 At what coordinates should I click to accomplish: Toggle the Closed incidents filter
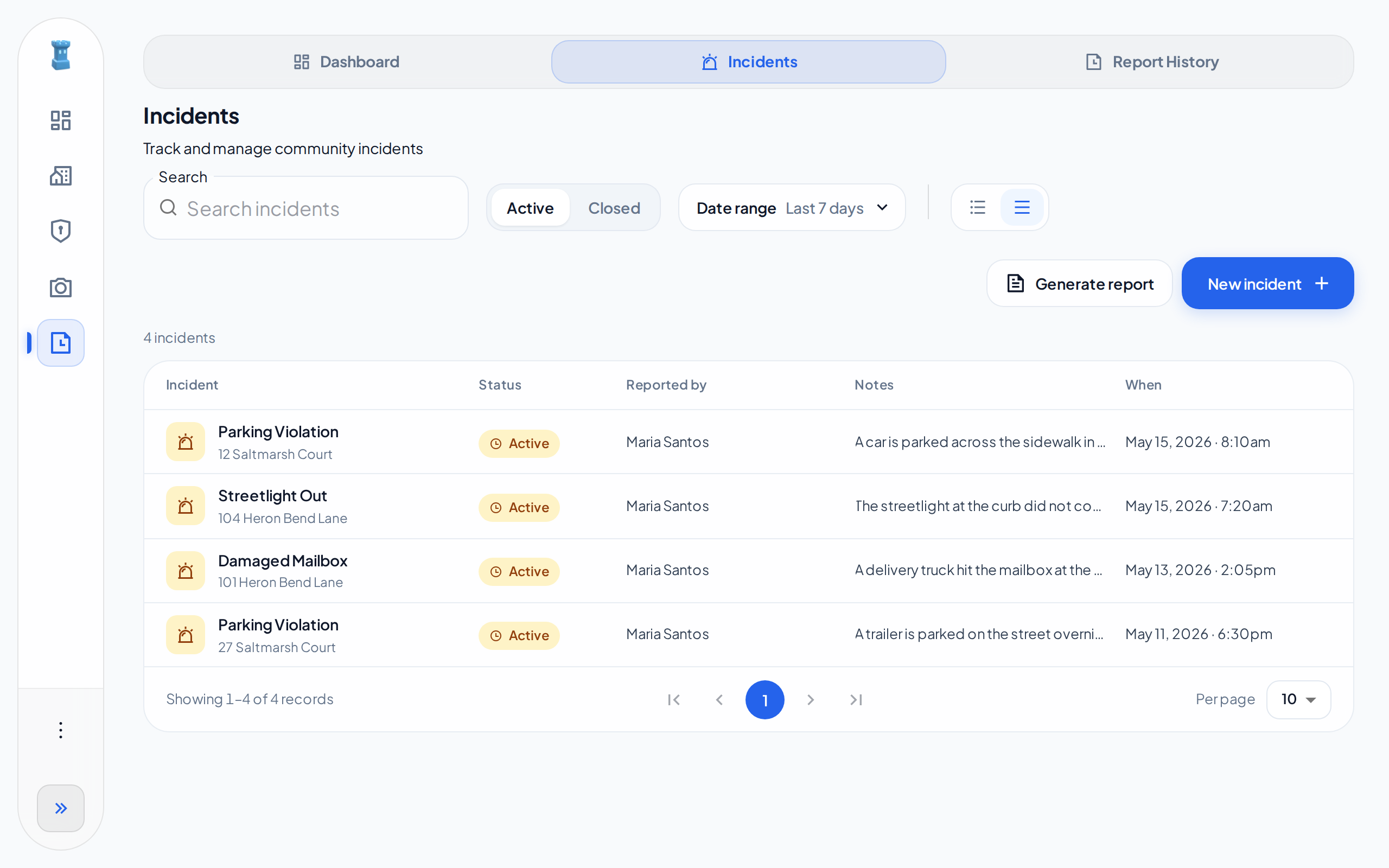tap(614, 208)
